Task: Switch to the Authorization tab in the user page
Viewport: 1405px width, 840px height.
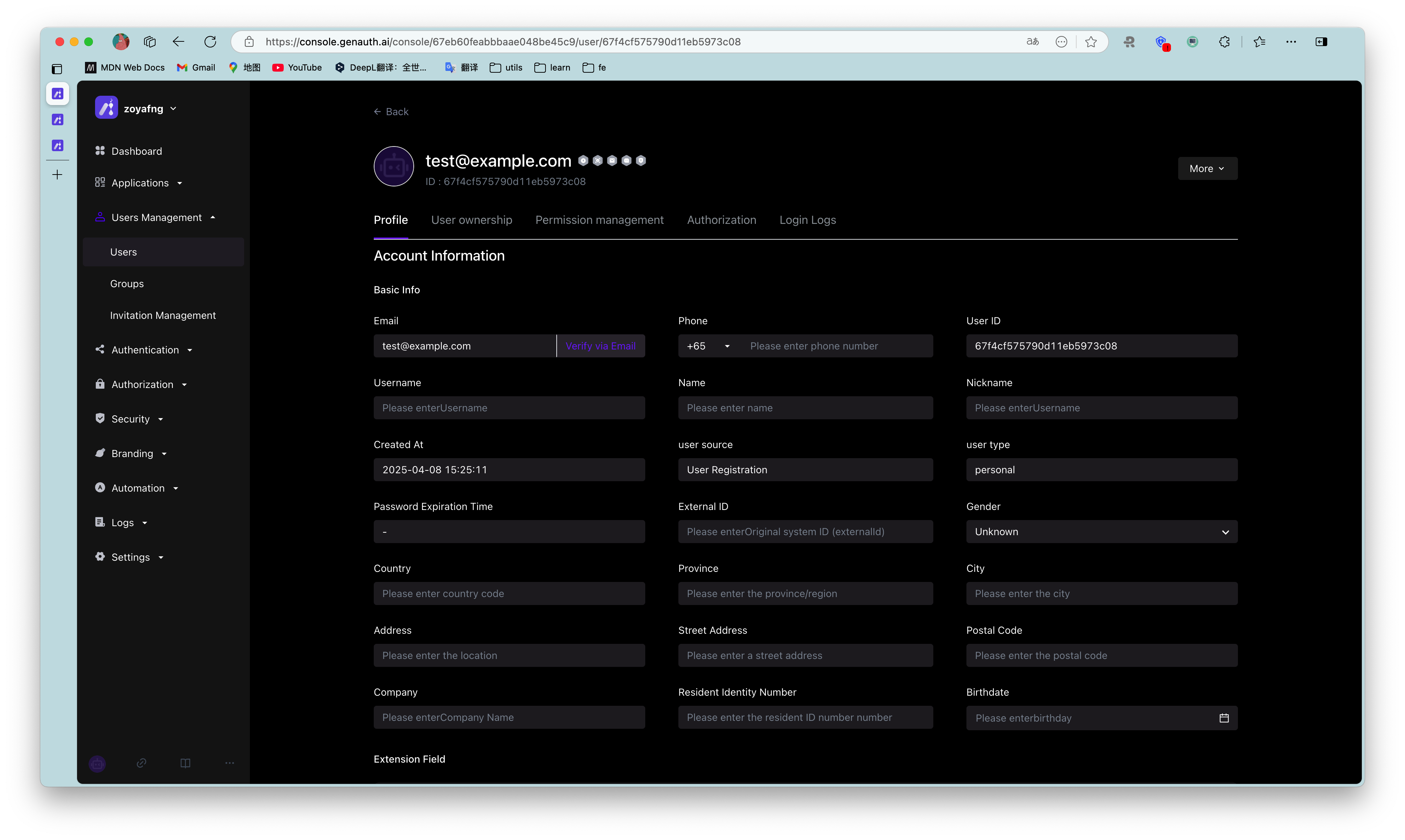Action: pos(722,220)
